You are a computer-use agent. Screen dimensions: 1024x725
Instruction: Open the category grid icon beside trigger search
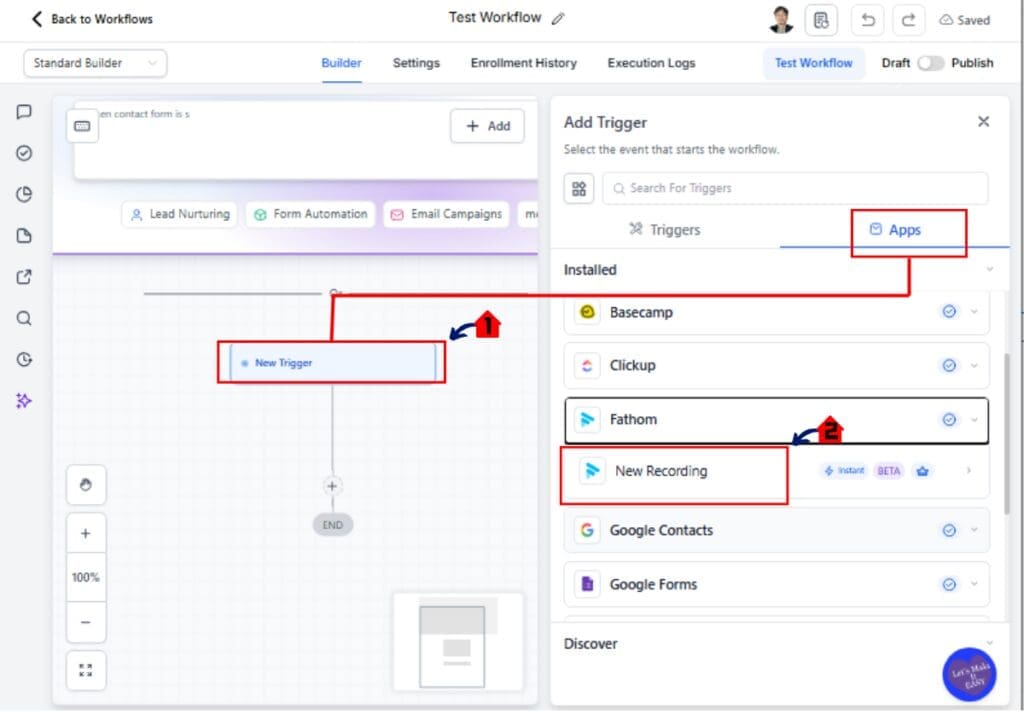(x=579, y=188)
